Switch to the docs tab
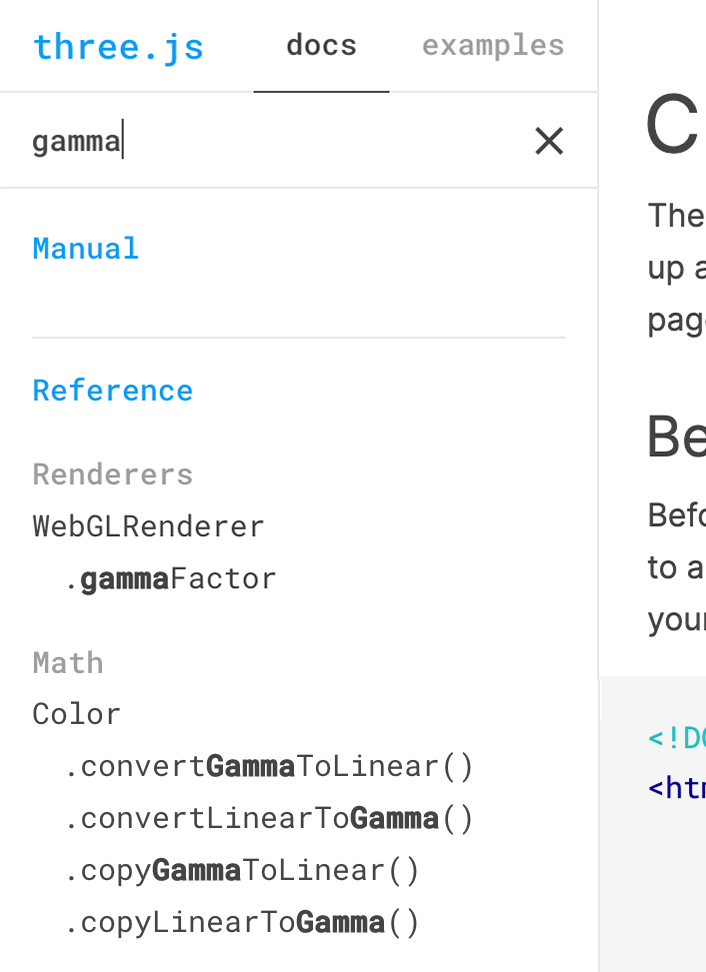706x972 pixels. click(321, 45)
